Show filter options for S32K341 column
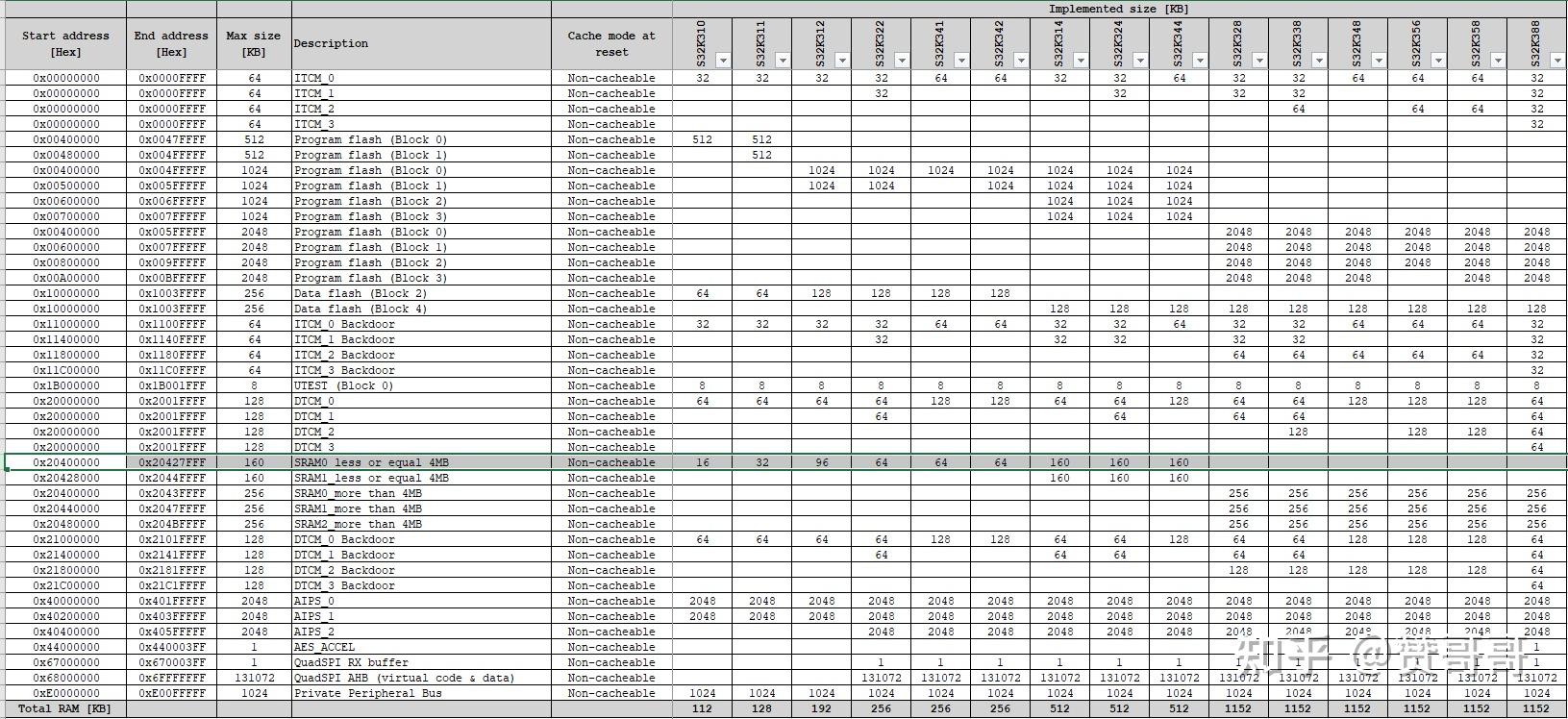Viewport: 1568px width, 719px height. point(961,61)
